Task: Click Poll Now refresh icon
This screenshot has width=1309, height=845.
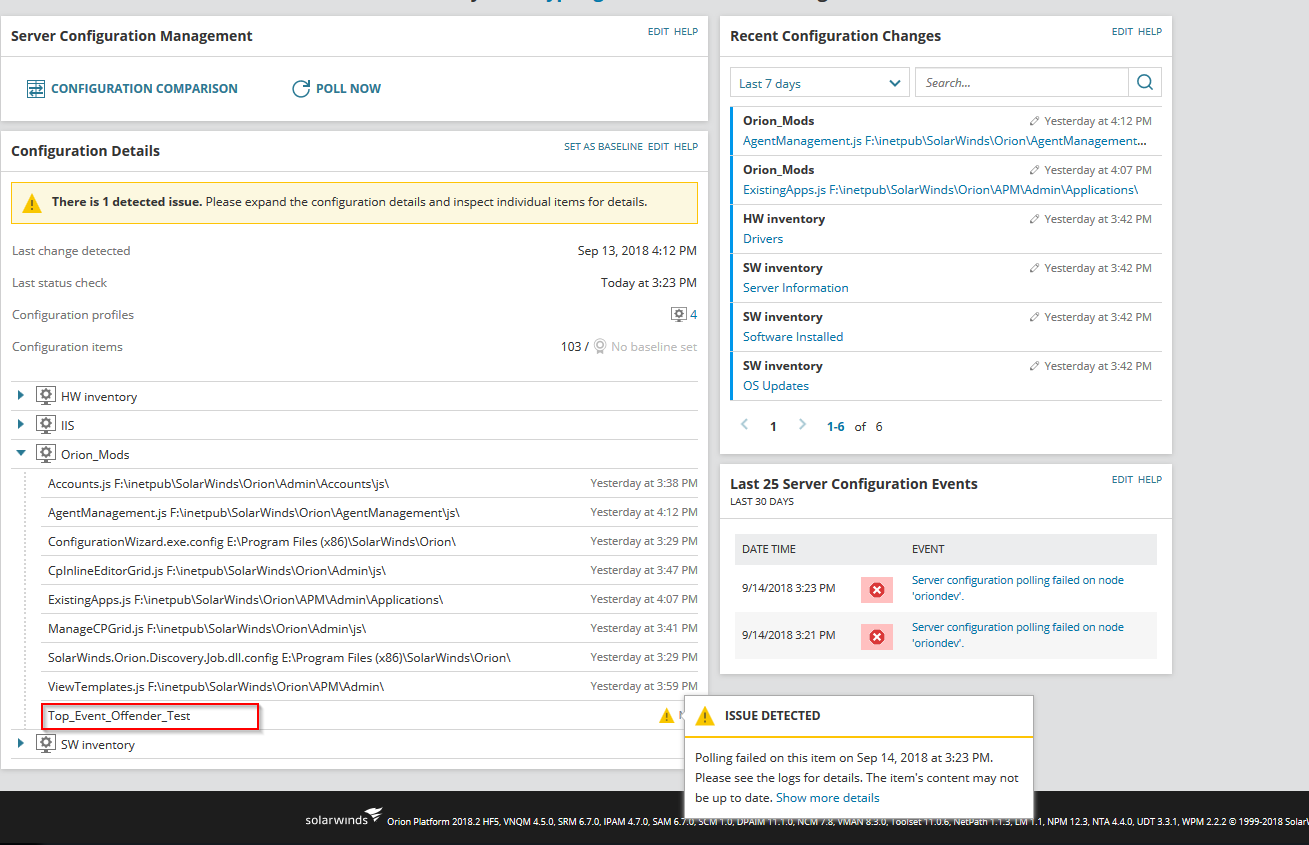Action: click(301, 89)
